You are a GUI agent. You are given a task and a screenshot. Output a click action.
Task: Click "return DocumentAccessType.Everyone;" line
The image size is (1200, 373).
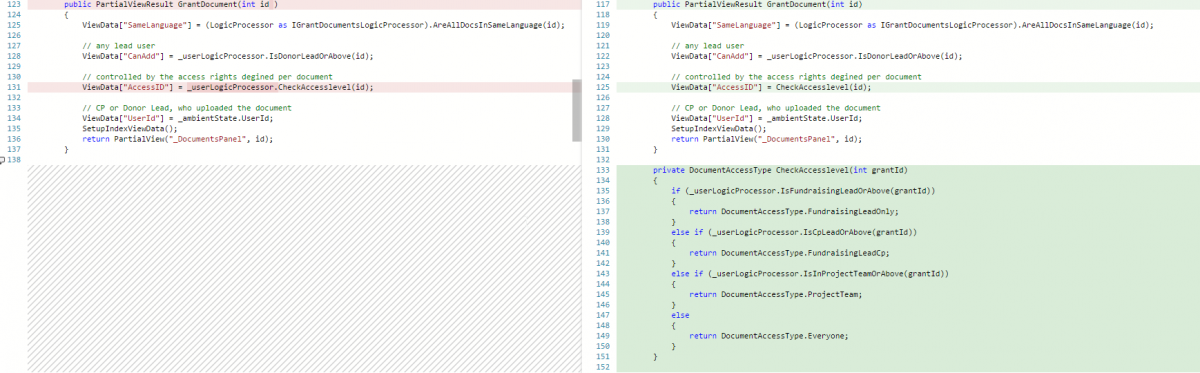click(x=769, y=336)
